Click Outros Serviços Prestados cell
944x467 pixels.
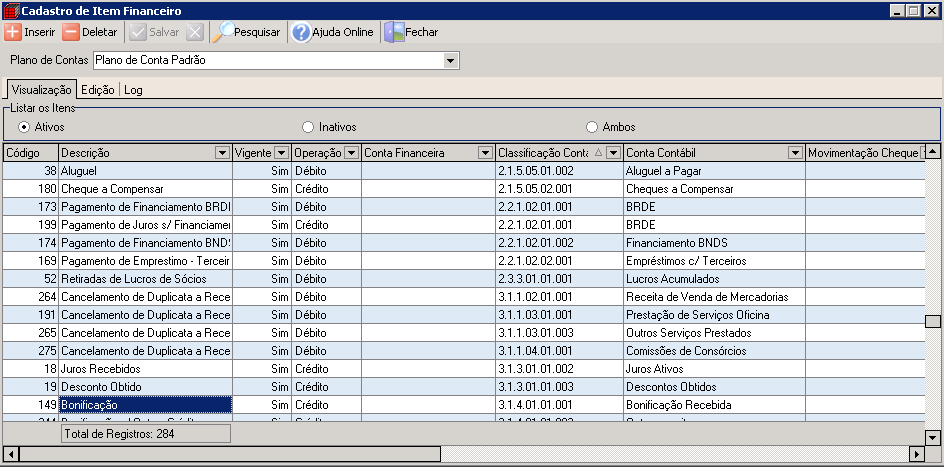point(715,333)
